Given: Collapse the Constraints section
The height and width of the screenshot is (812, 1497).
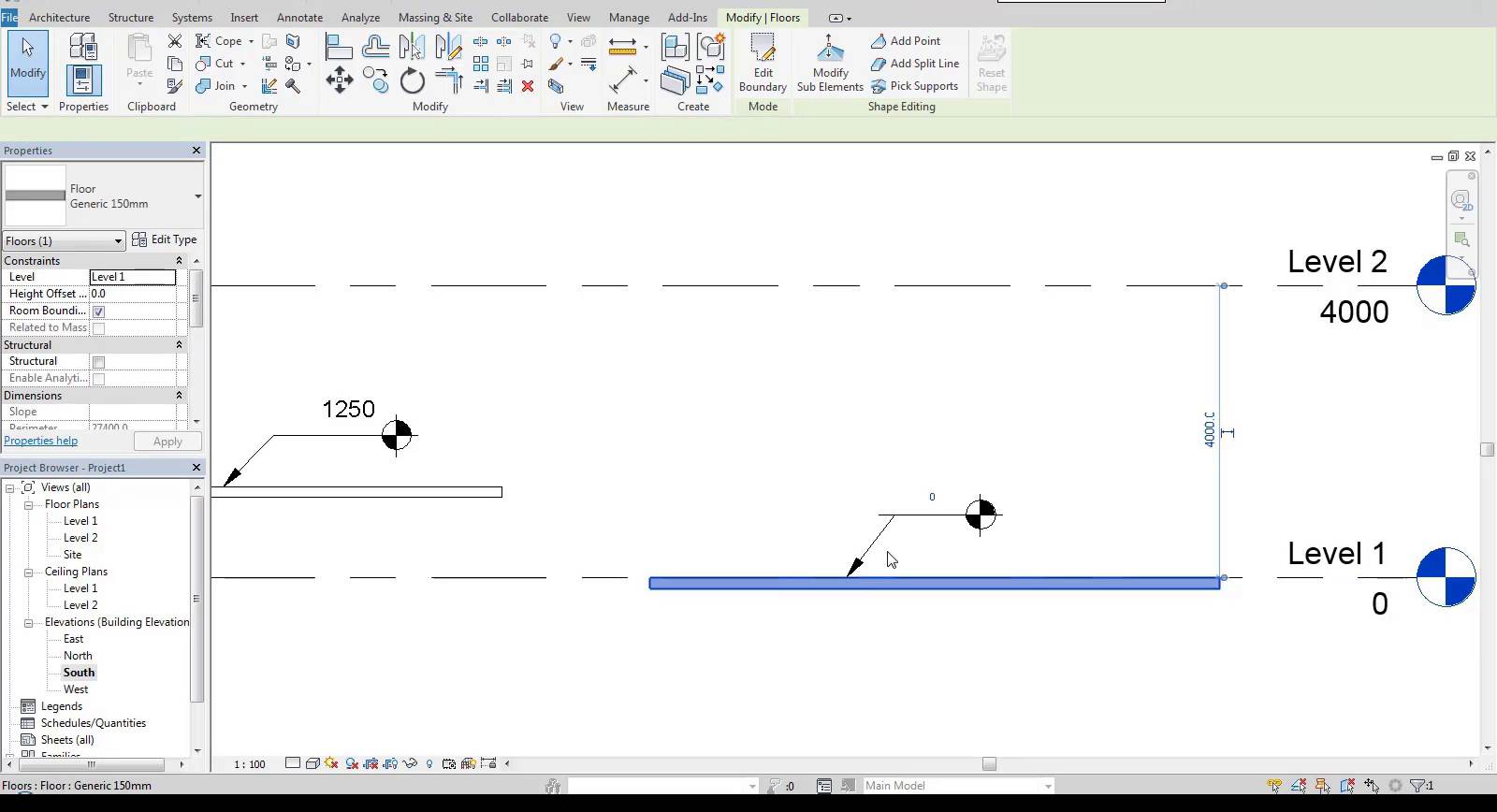Looking at the screenshot, I should [179, 261].
